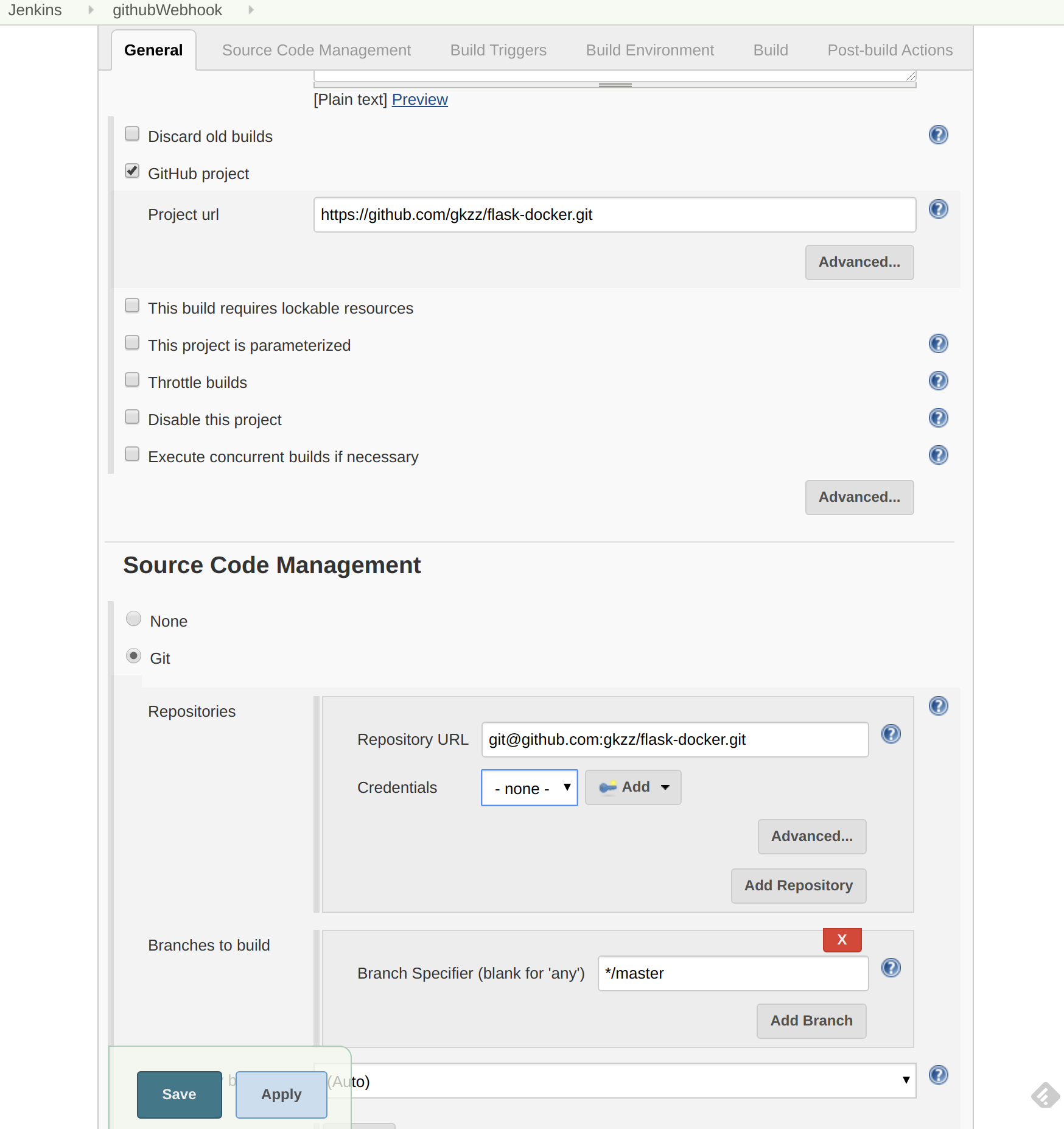Uncheck the GitHub project checkbox
Image resolution: width=1064 pixels, height=1129 pixels.
(131, 171)
